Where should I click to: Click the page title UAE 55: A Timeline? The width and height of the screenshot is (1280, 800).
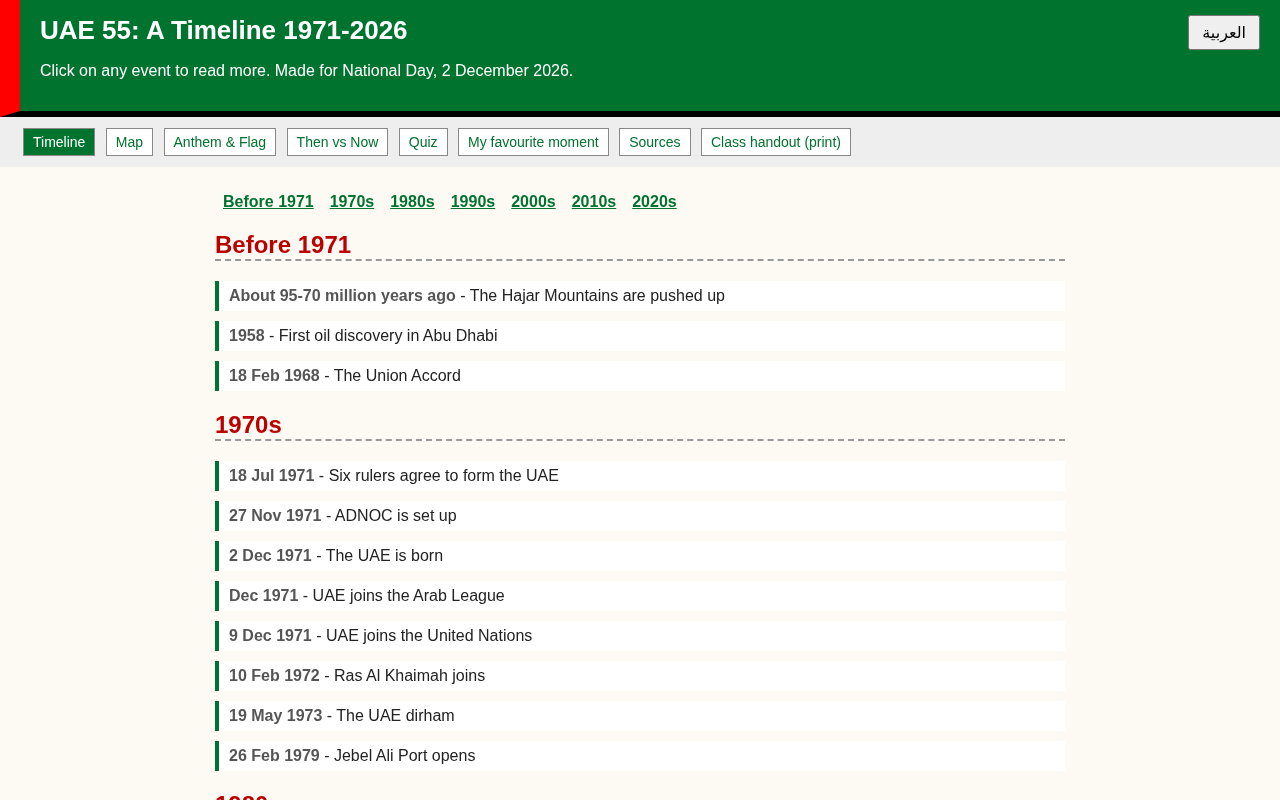pos(224,30)
